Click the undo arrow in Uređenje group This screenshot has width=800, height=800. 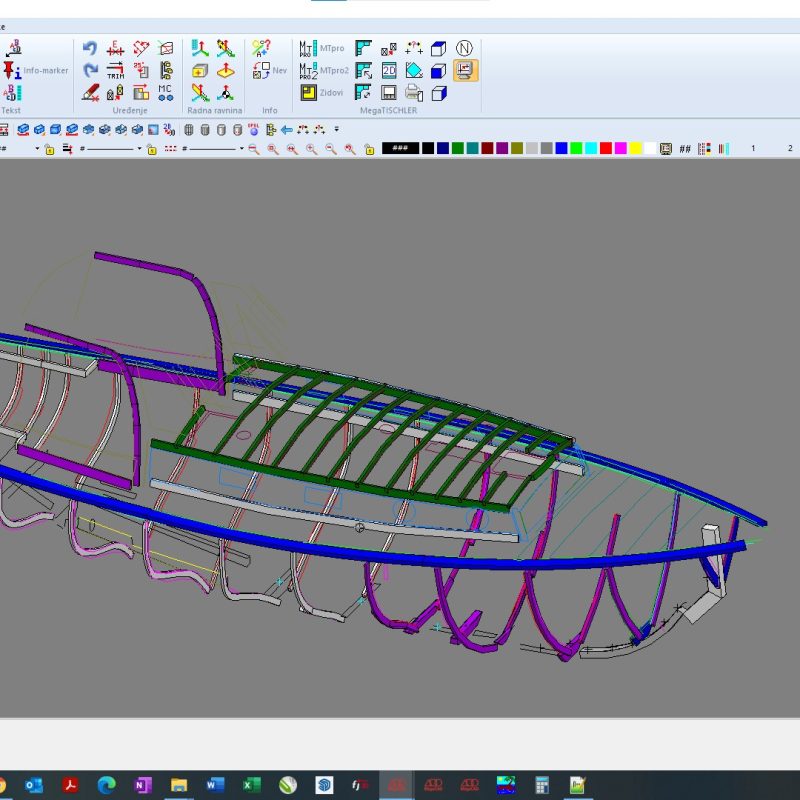pyautogui.click(x=90, y=49)
